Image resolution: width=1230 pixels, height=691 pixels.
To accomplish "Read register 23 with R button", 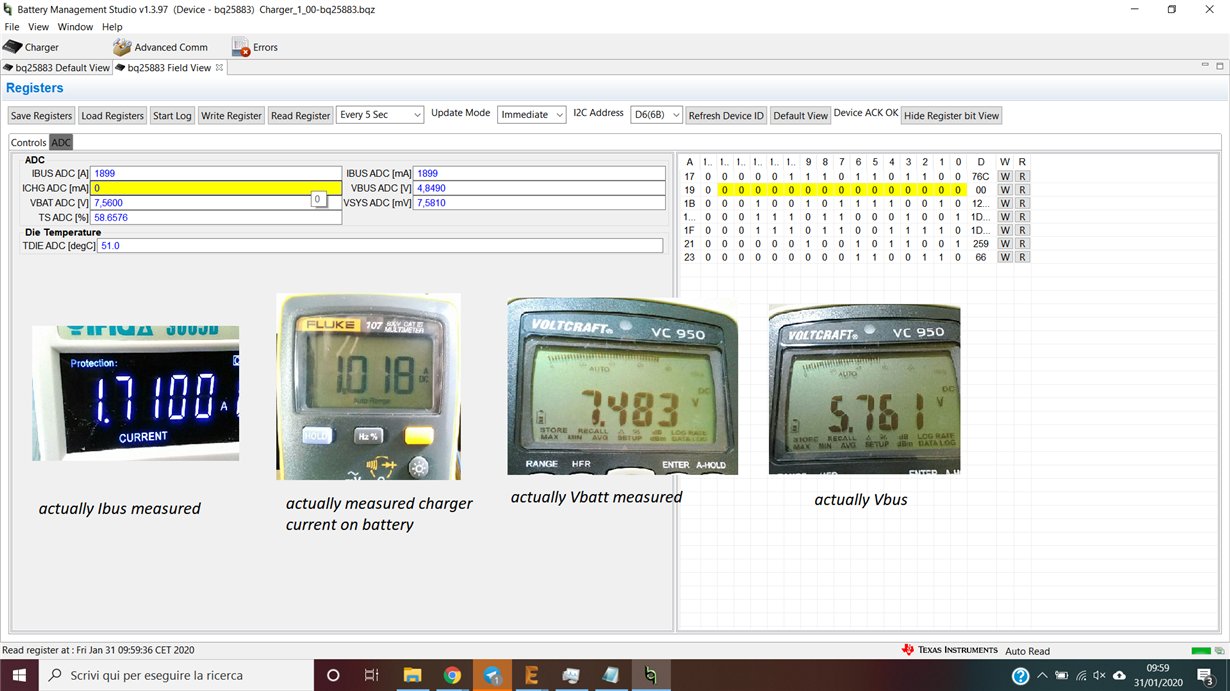I will [x=1022, y=257].
